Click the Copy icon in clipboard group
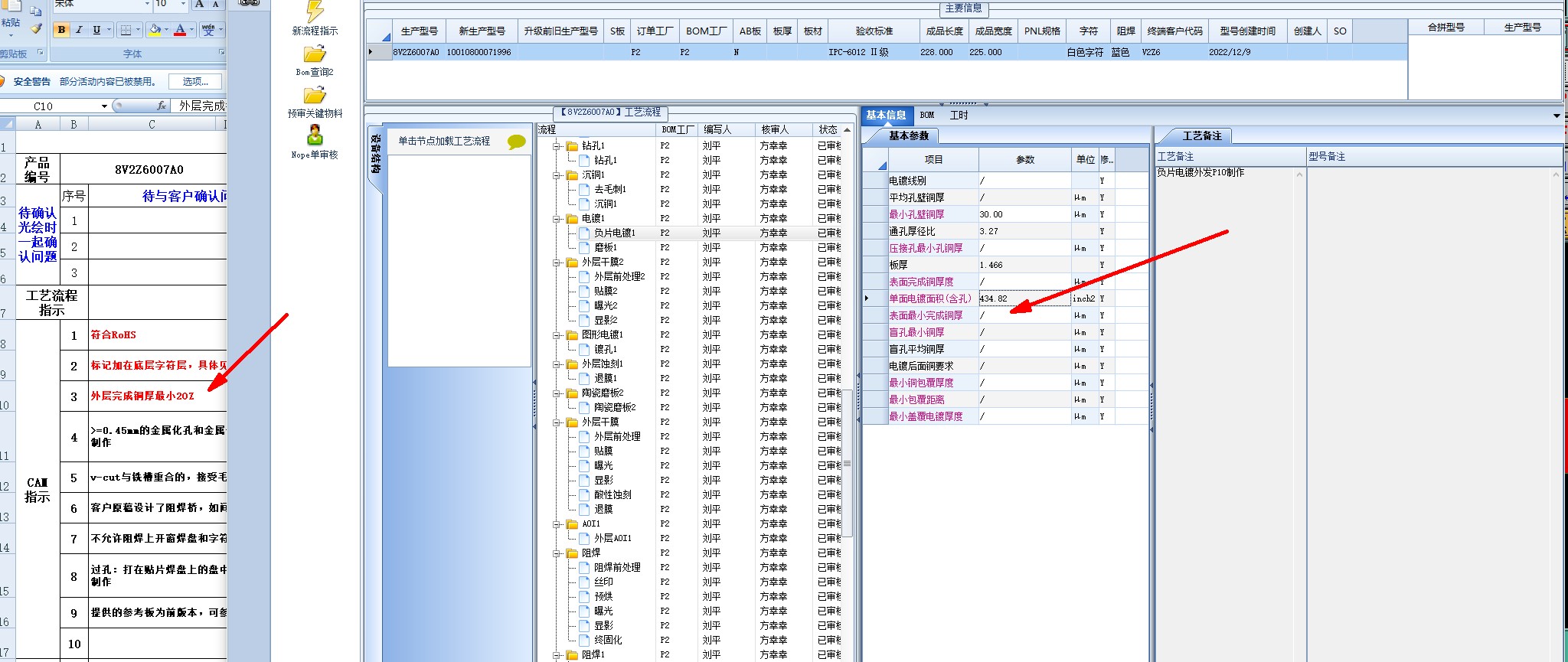 click(x=36, y=11)
